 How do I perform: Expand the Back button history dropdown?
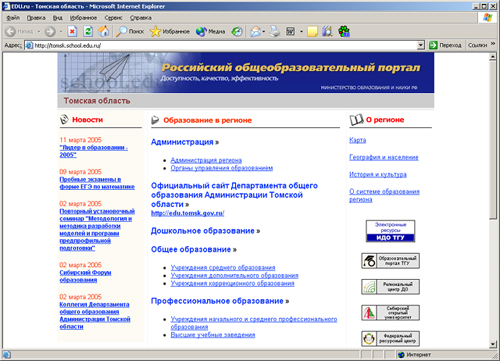click(x=39, y=31)
